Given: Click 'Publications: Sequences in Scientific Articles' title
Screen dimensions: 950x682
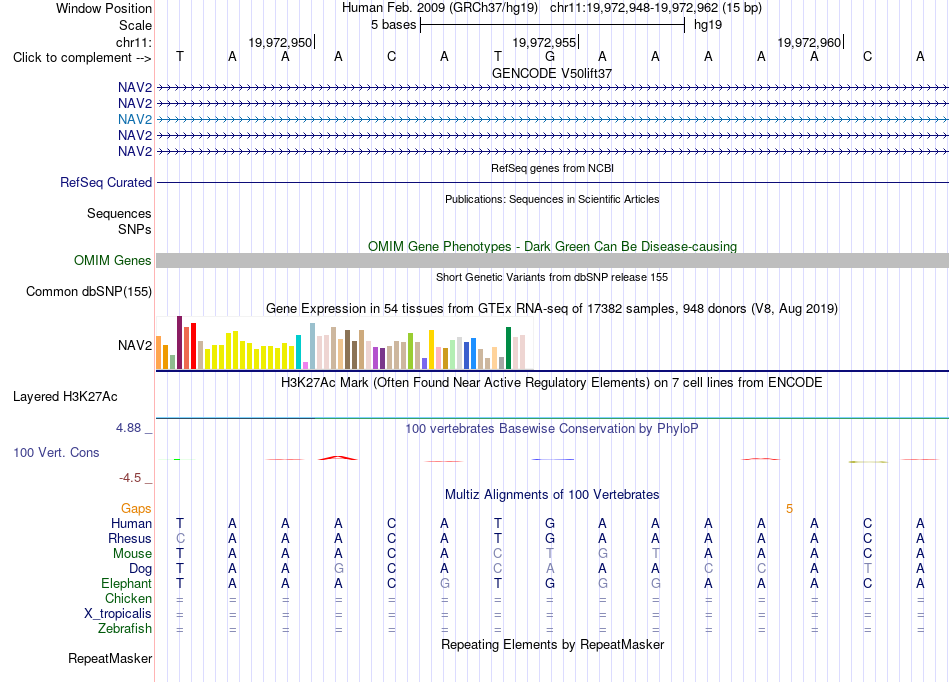Looking at the screenshot, I should click(552, 199).
